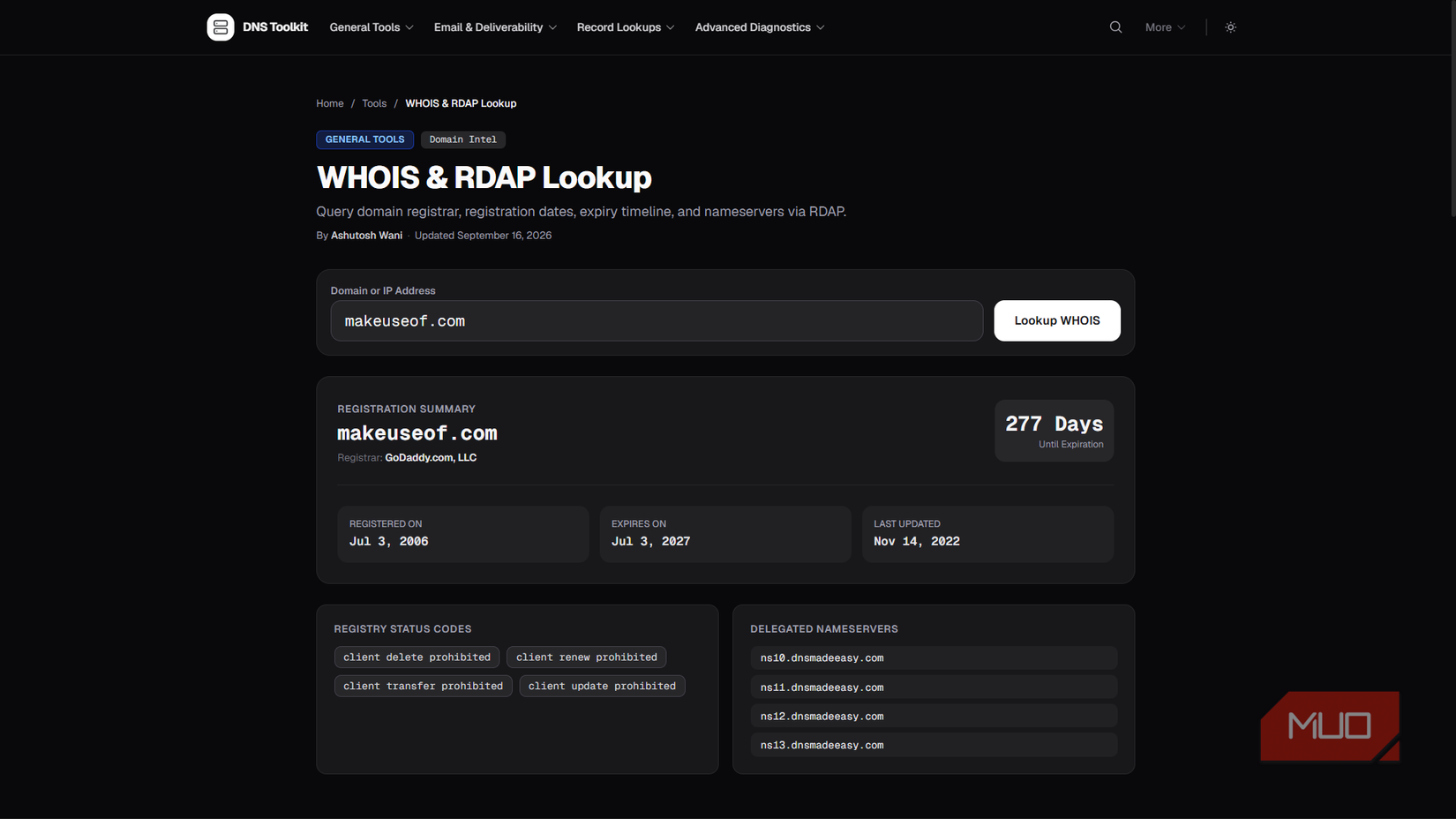This screenshot has width=1456, height=819.
Task: Select nameserver ns11.dnsmadeeasy.com
Action: click(x=934, y=688)
